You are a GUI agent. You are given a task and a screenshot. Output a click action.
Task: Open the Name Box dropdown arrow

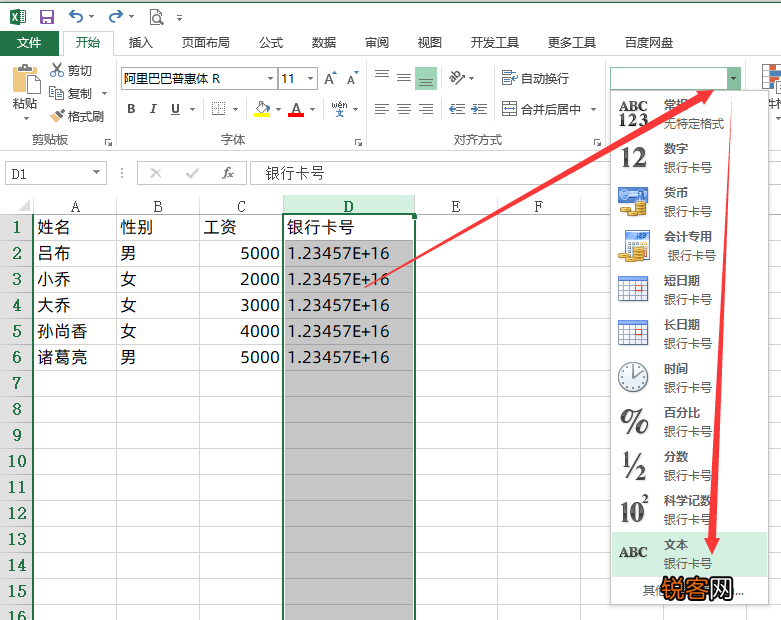tap(96, 173)
